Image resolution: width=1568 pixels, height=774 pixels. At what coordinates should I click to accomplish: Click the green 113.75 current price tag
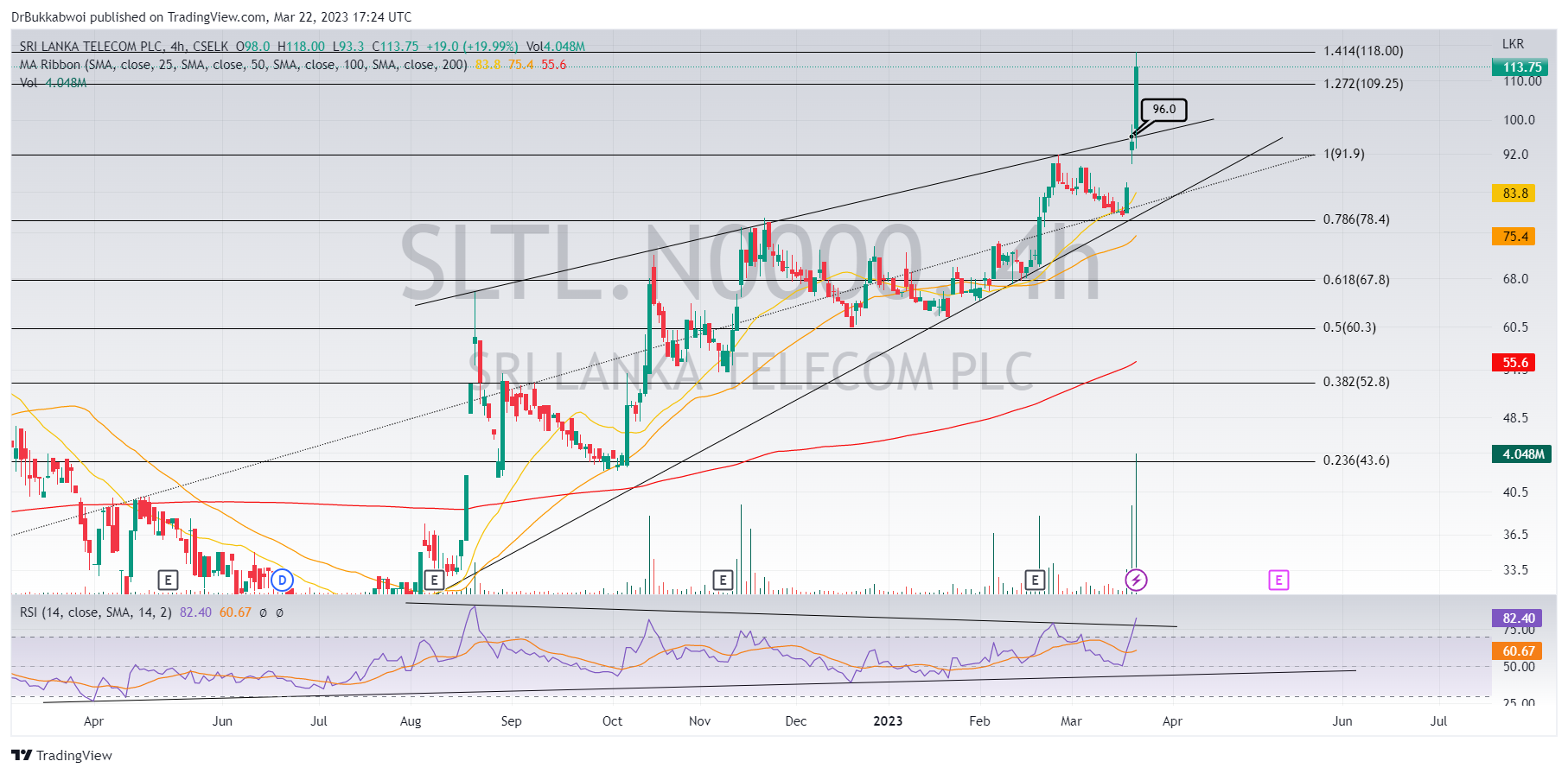[x=1521, y=67]
